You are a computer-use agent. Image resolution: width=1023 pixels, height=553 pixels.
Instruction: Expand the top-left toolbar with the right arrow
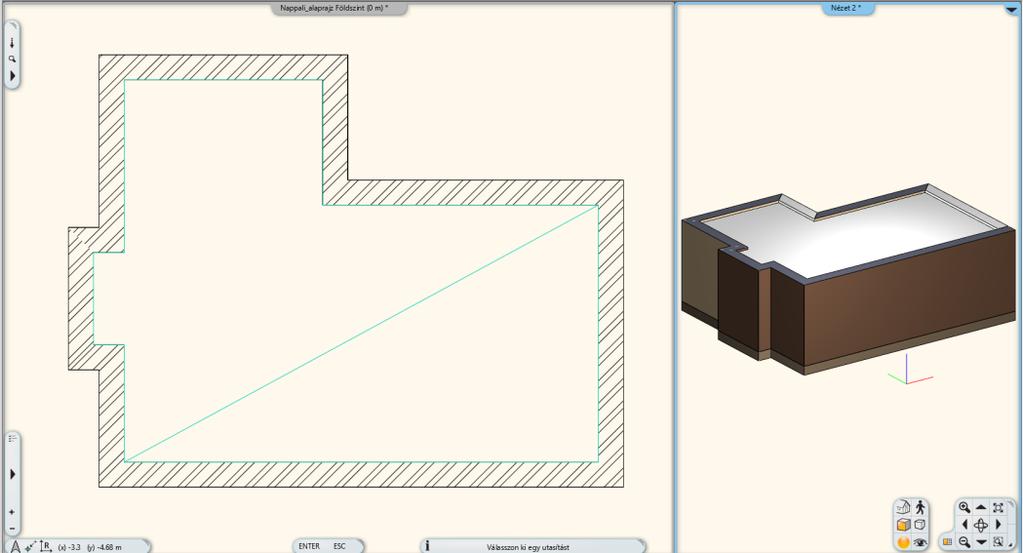12,76
